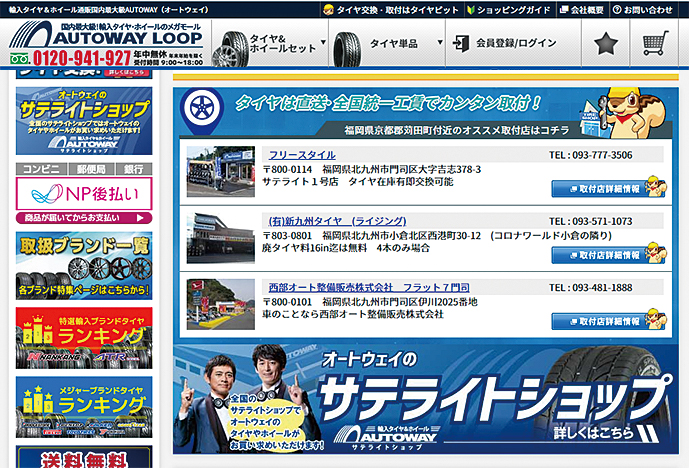Click 取付店詳細情報 button for 西部オート整備販売
The width and height of the screenshot is (689, 468).
pos(609,321)
